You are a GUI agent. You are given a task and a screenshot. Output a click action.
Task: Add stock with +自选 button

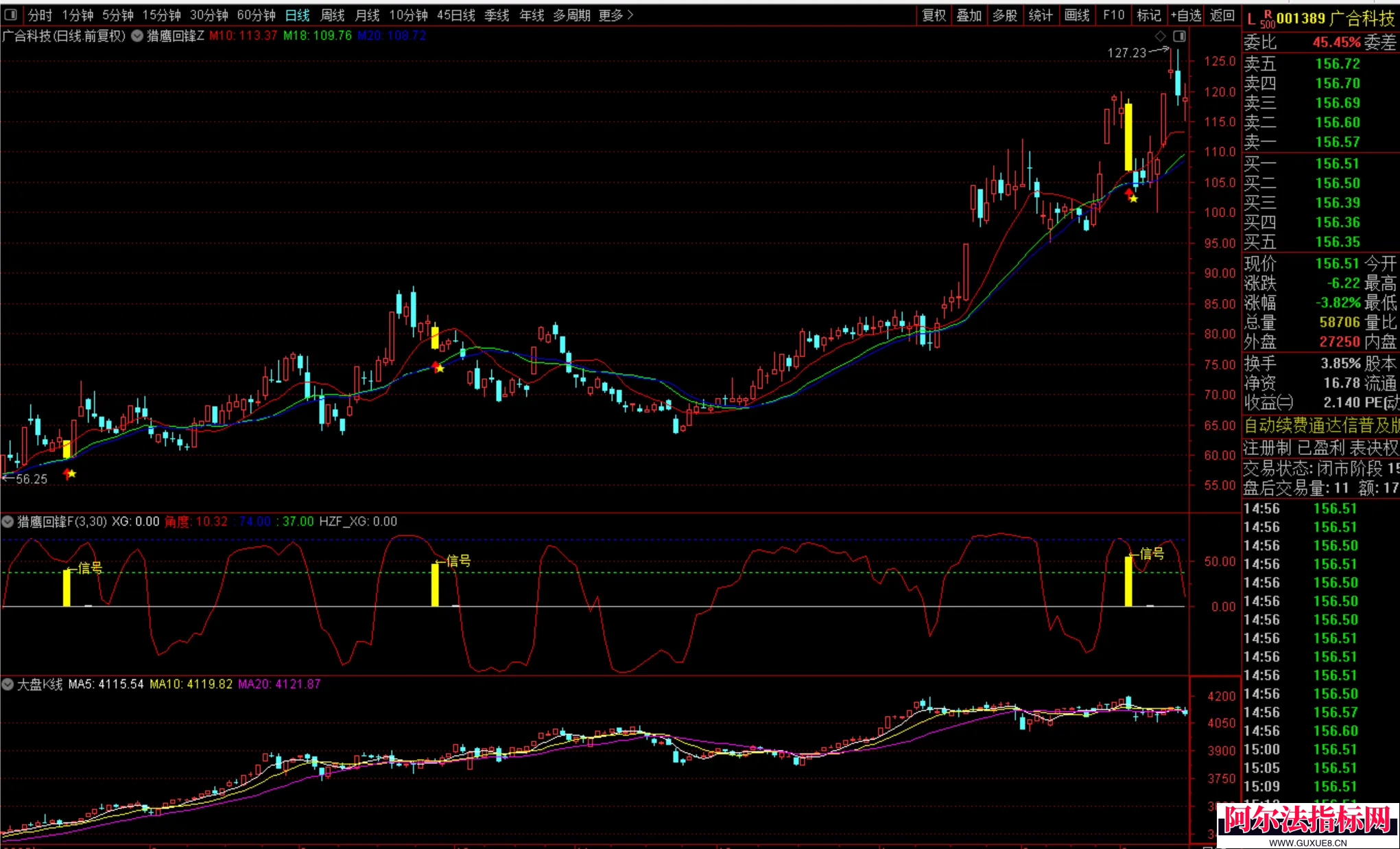pyautogui.click(x=1186, y=15)
